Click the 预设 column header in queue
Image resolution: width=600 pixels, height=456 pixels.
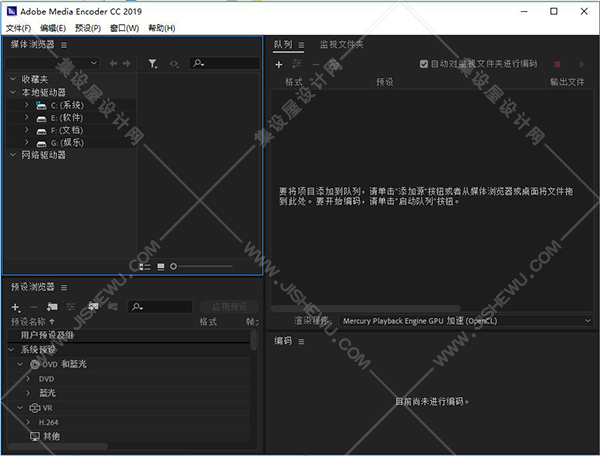[385, 82]
